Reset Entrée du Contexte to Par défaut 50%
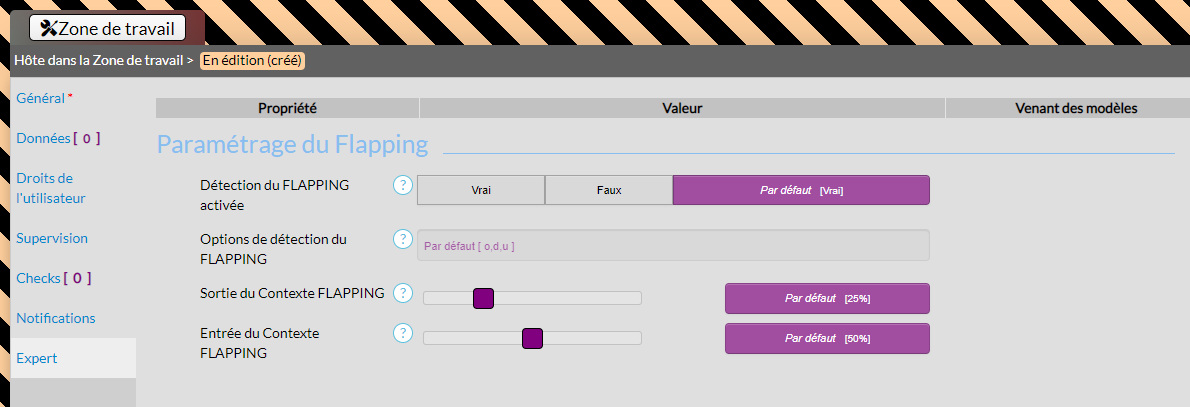1190x407 pixels. pyautogui.click(x=827, y=338)
